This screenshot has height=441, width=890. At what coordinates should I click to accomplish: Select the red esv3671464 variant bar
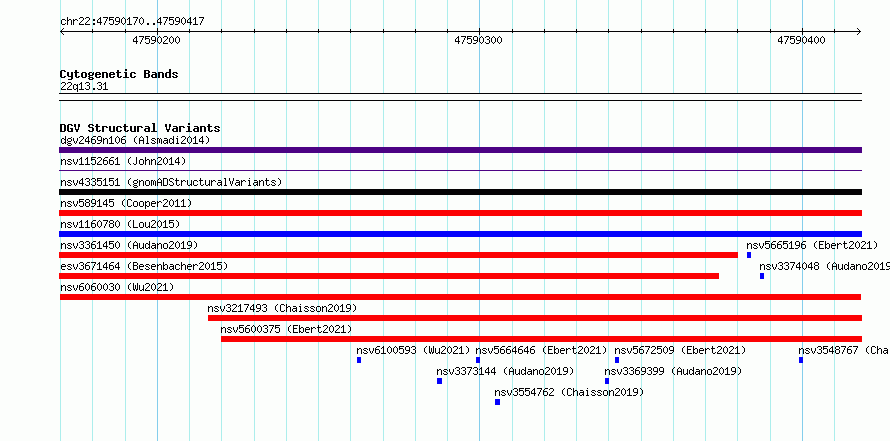point(389,276)
